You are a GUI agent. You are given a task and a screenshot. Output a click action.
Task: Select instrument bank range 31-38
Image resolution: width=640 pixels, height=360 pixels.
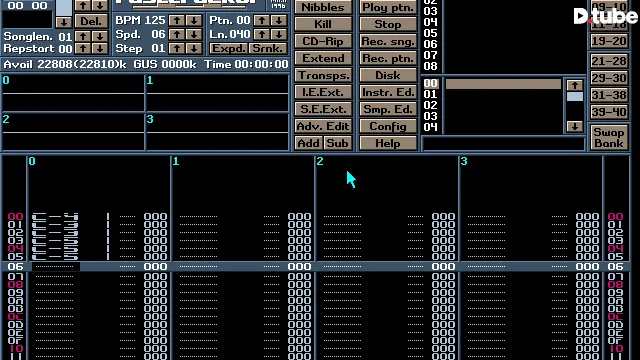pos(609,95)
